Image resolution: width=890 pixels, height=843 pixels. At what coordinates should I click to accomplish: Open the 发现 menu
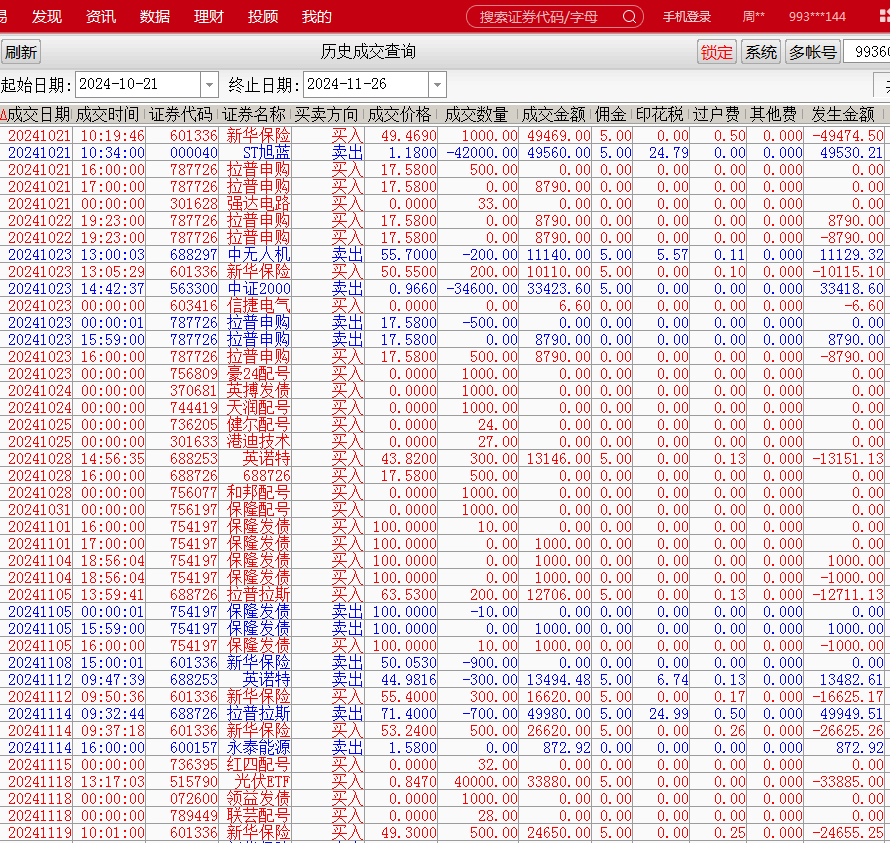click(47, 17)
